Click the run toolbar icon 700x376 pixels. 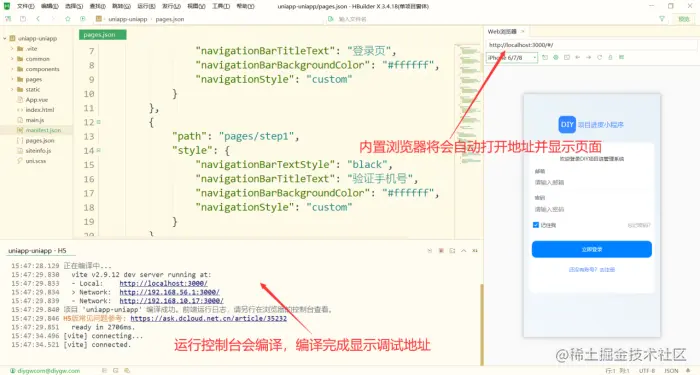click(x=83, y=19)
